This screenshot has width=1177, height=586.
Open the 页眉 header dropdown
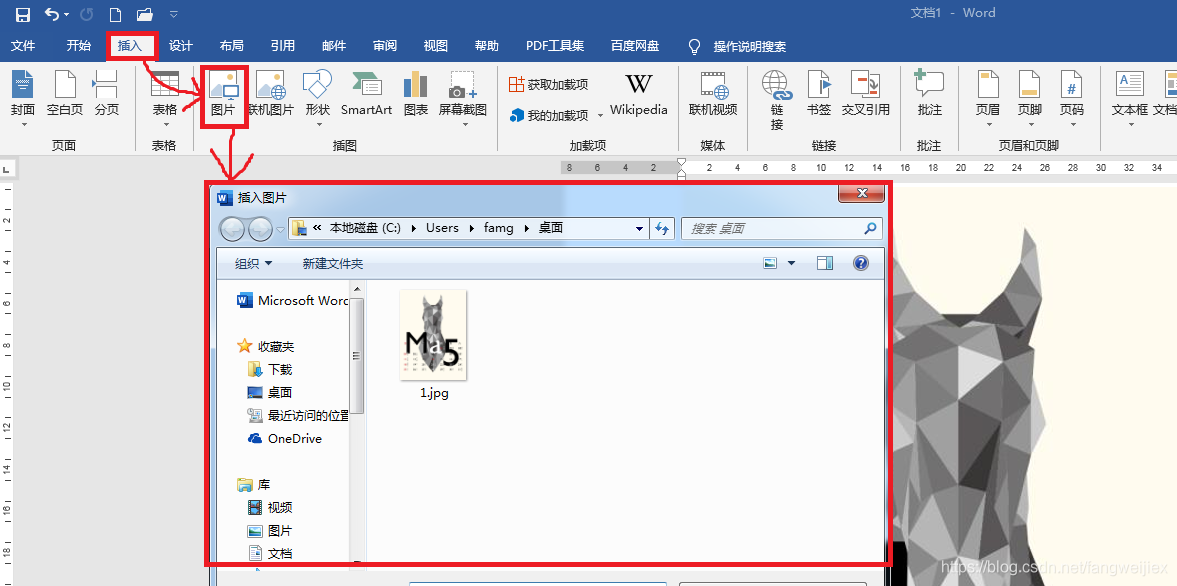(988, 98)
